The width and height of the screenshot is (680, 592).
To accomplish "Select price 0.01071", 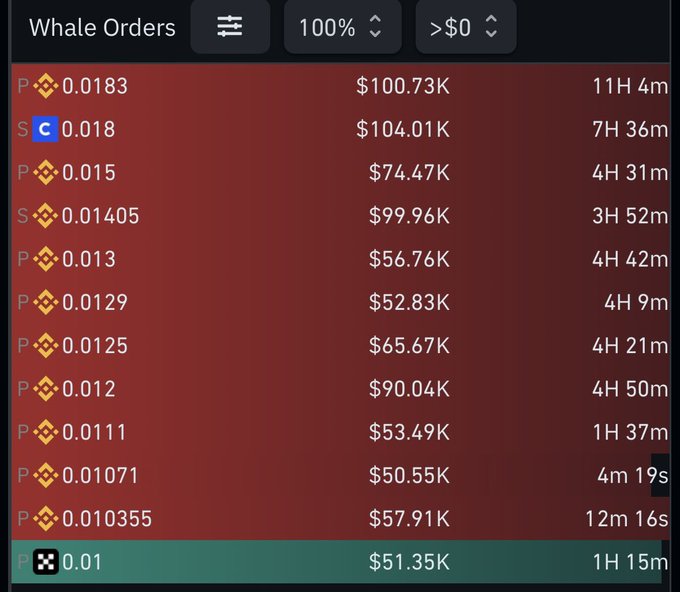I will tap(100, 475).
